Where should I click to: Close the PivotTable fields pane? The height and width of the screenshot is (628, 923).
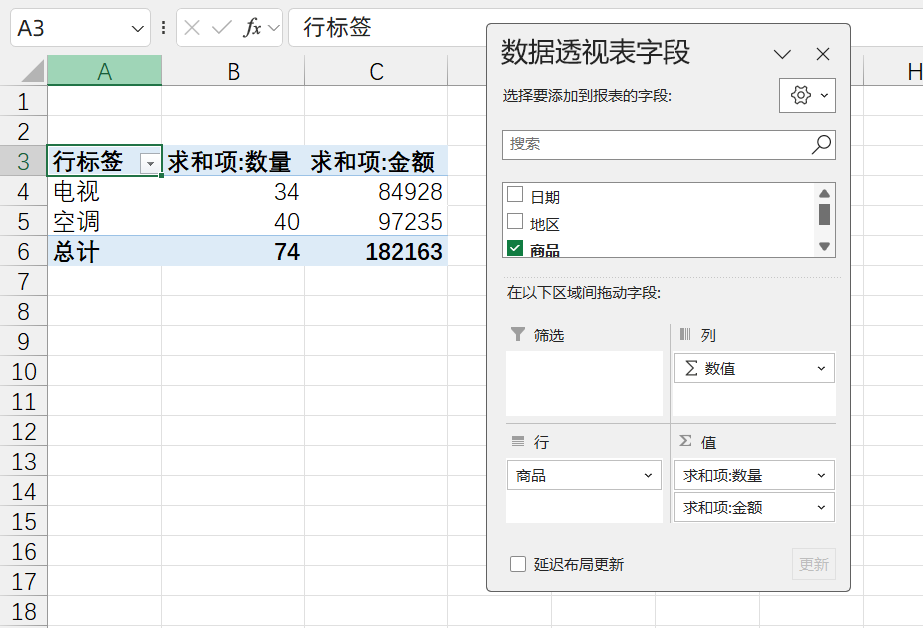[x=823, y=54]
